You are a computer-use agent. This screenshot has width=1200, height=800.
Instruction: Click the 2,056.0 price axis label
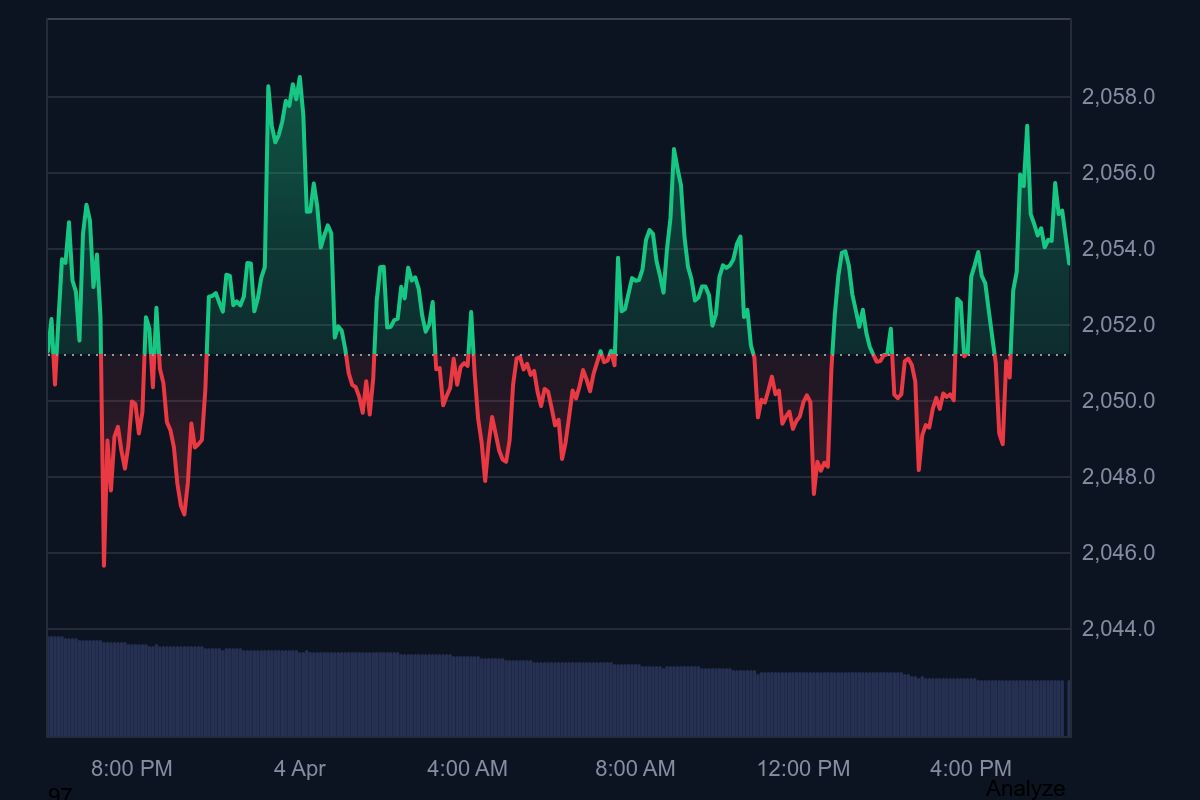[x=1118, y=173]
